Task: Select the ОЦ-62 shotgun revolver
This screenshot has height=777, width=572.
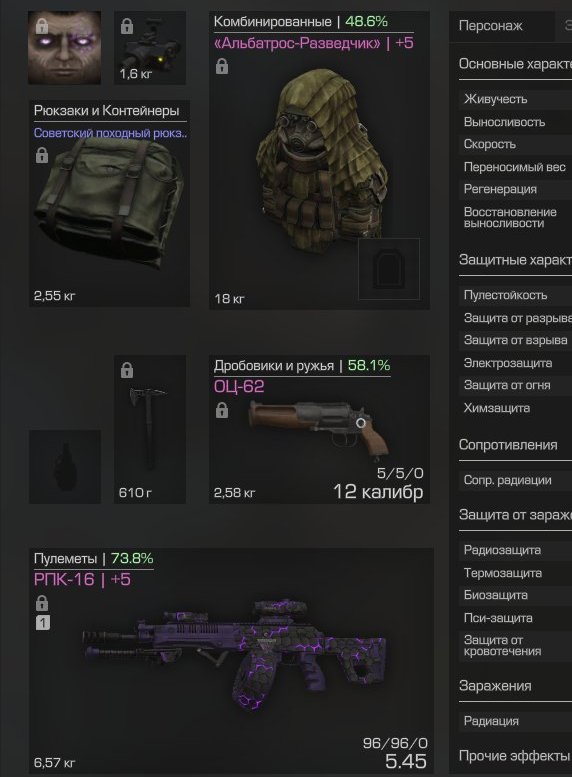Action: pyautogui.click(x=319, y=429)
